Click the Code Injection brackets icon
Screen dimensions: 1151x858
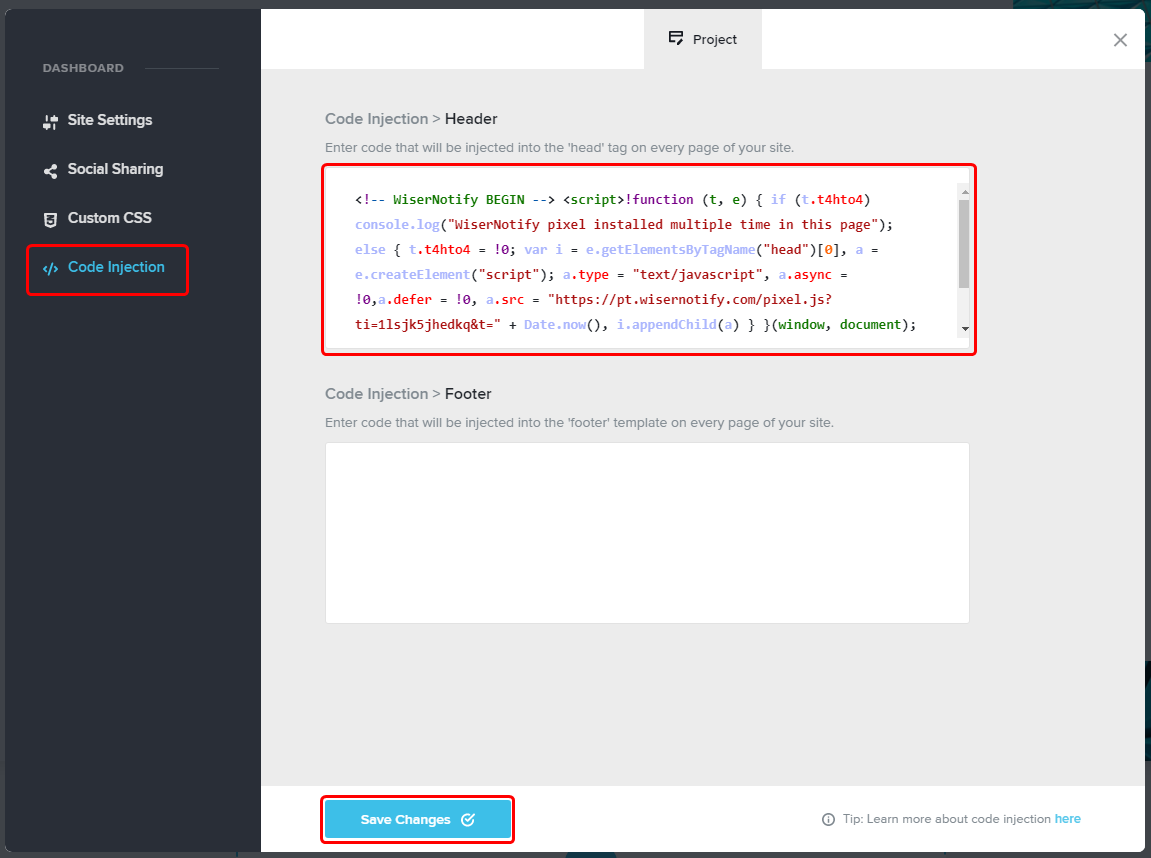(50, 268)
